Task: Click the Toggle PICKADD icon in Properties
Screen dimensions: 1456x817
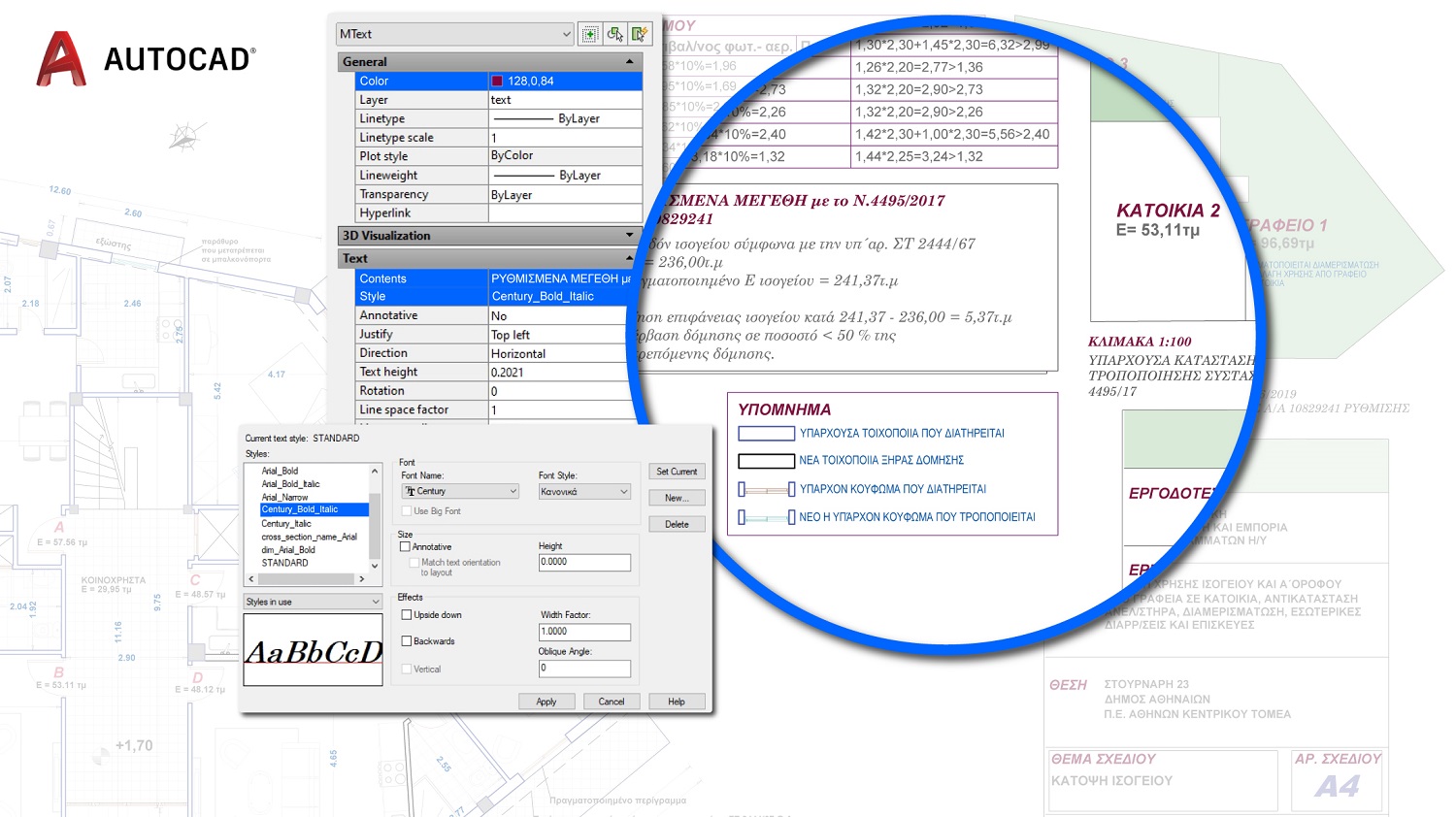Action: (590, 34)
